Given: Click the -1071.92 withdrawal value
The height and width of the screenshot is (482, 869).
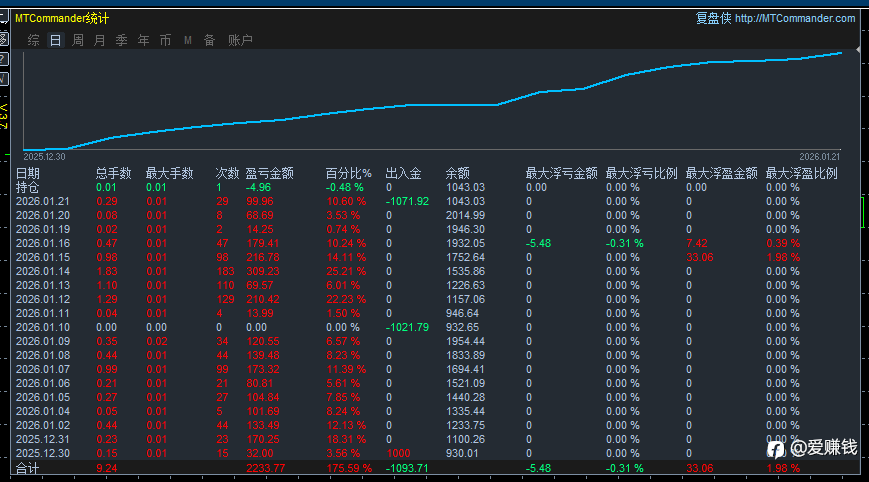Looking at the screenshot, I should click(407, 202).
